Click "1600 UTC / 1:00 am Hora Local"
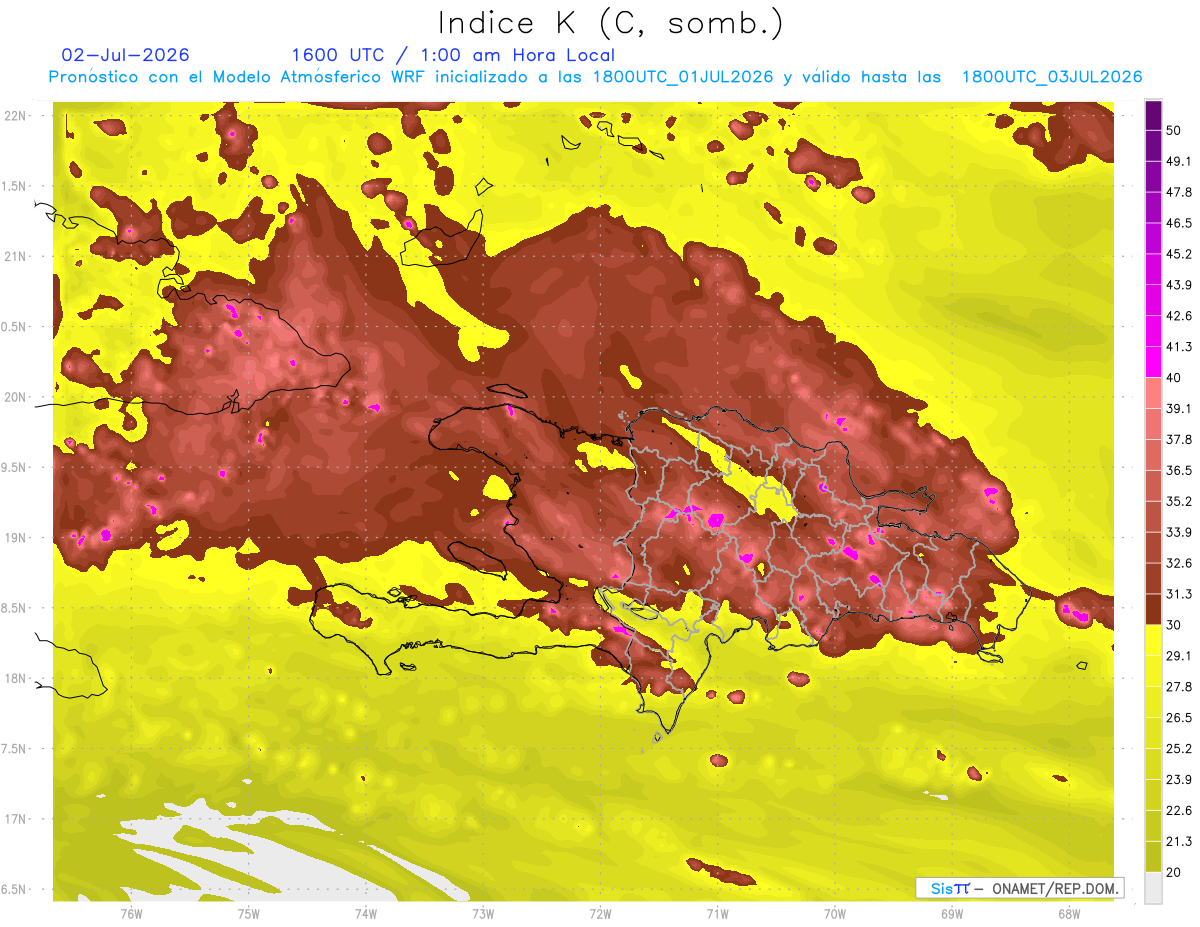This screenshot has height=927, width=1200. tap(453, 55)
